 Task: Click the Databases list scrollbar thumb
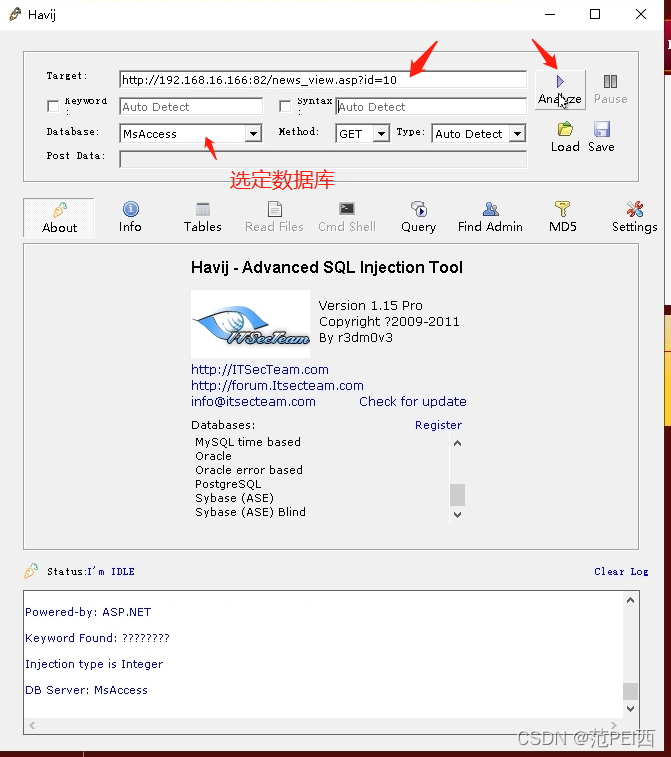click(x=458, y=495)
